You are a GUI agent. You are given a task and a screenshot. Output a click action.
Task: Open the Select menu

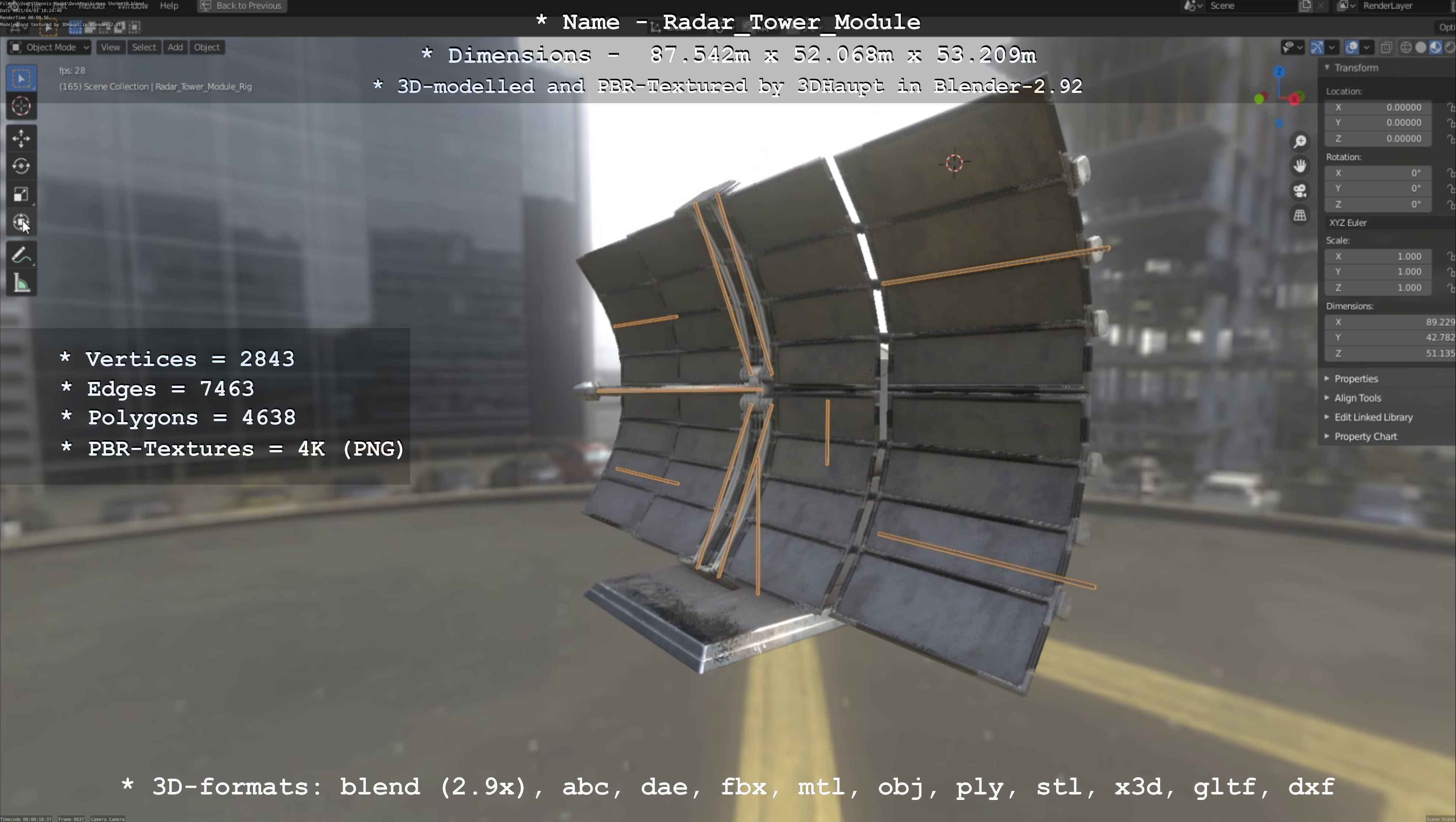click(144, 47)
